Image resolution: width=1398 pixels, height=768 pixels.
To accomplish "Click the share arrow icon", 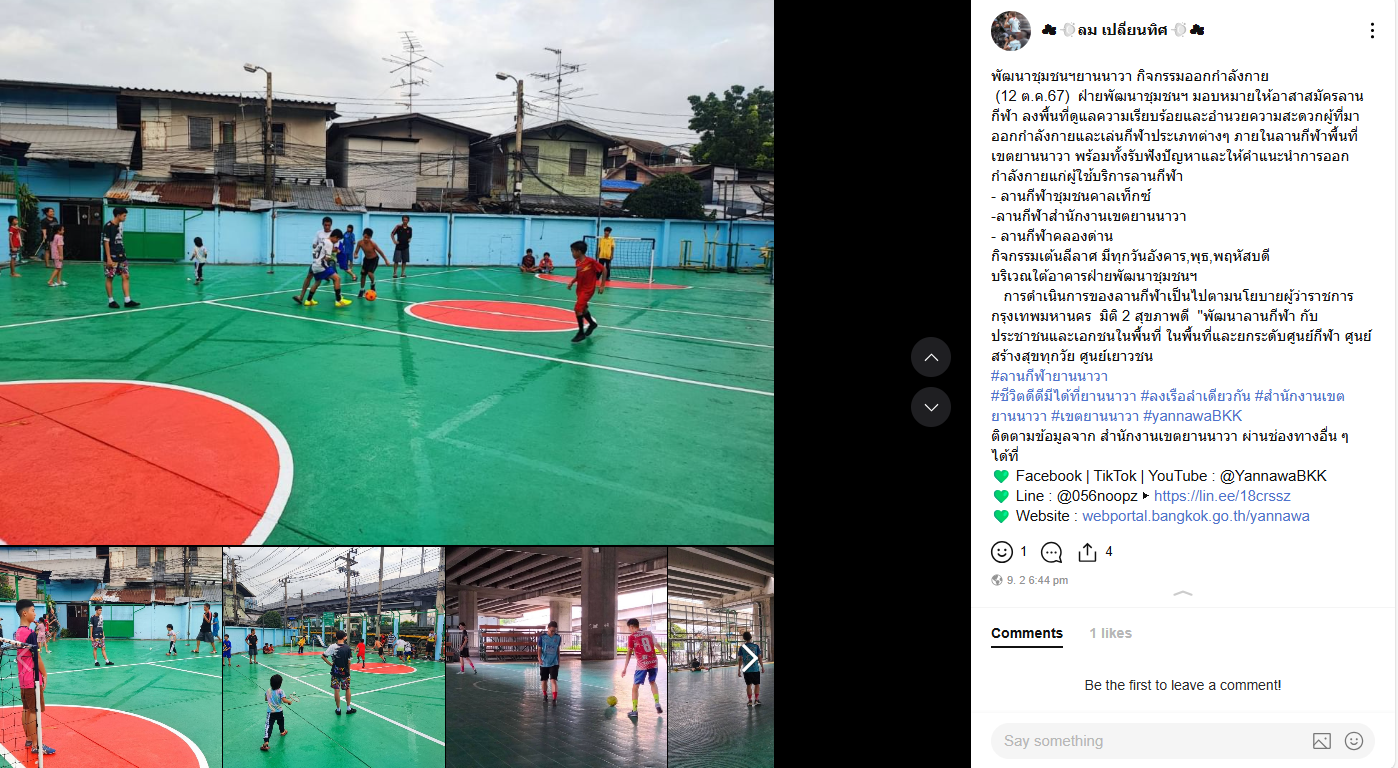I will point(1087,552).
